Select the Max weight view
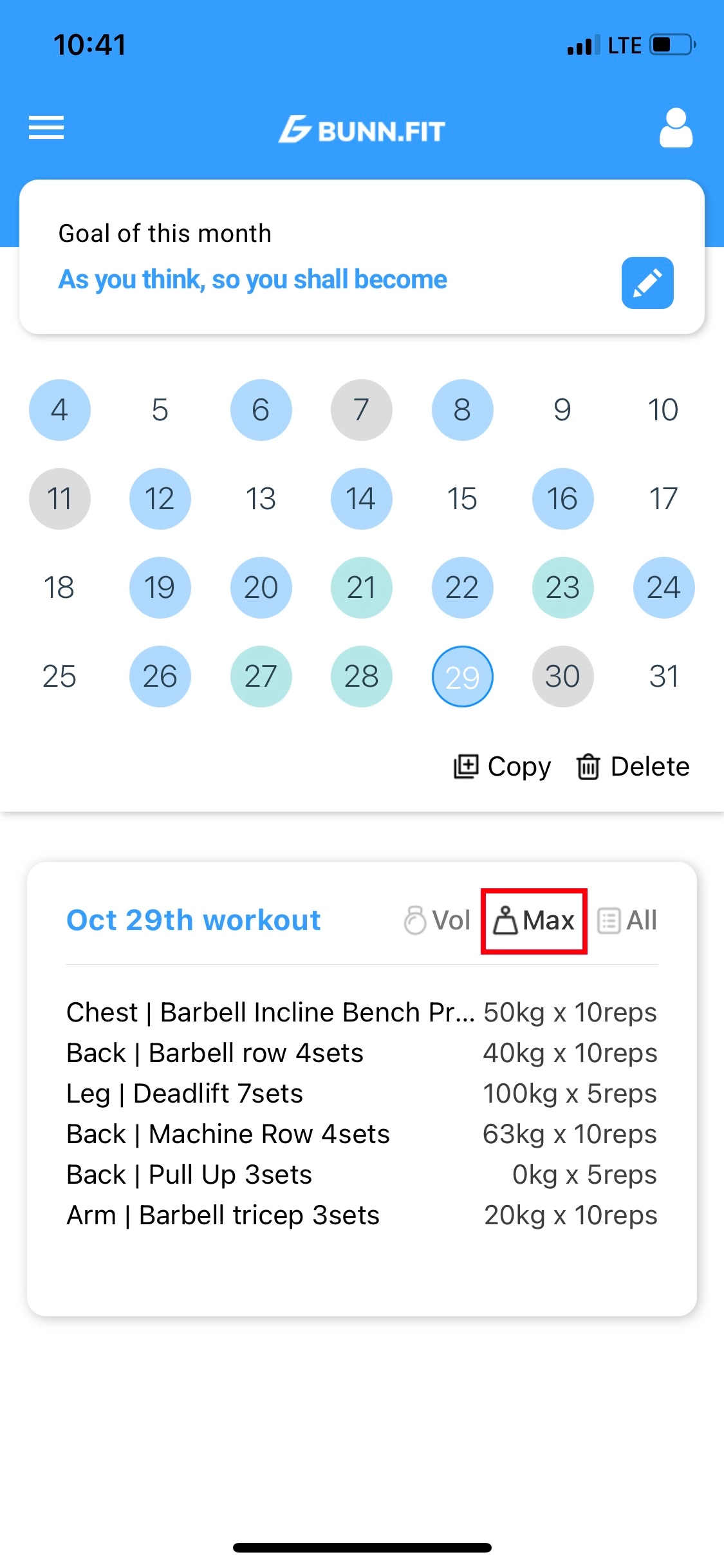Viewport: 724px width, 1568px height. pos(534,920)
